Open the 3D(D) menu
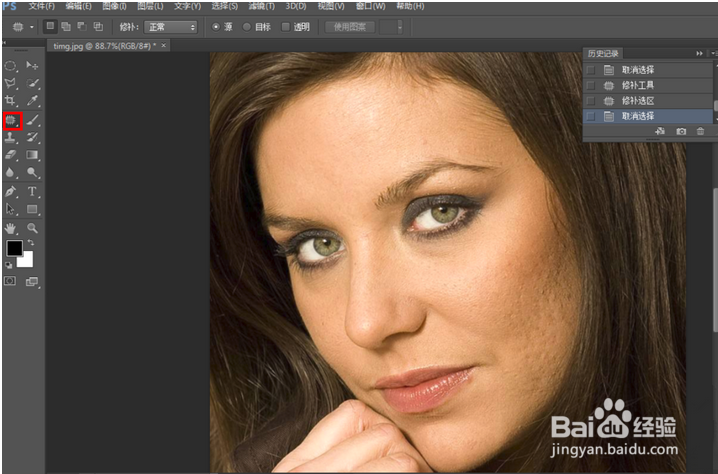718x474 pixels. point(296,6)
